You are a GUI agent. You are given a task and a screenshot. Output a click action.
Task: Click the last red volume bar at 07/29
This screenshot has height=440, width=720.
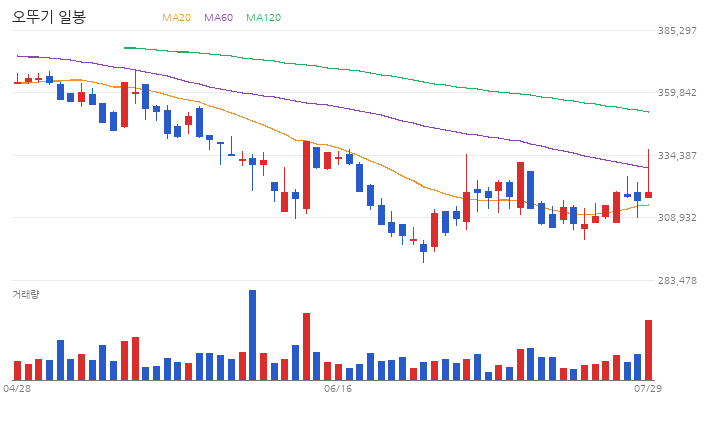tap(648, 350)
